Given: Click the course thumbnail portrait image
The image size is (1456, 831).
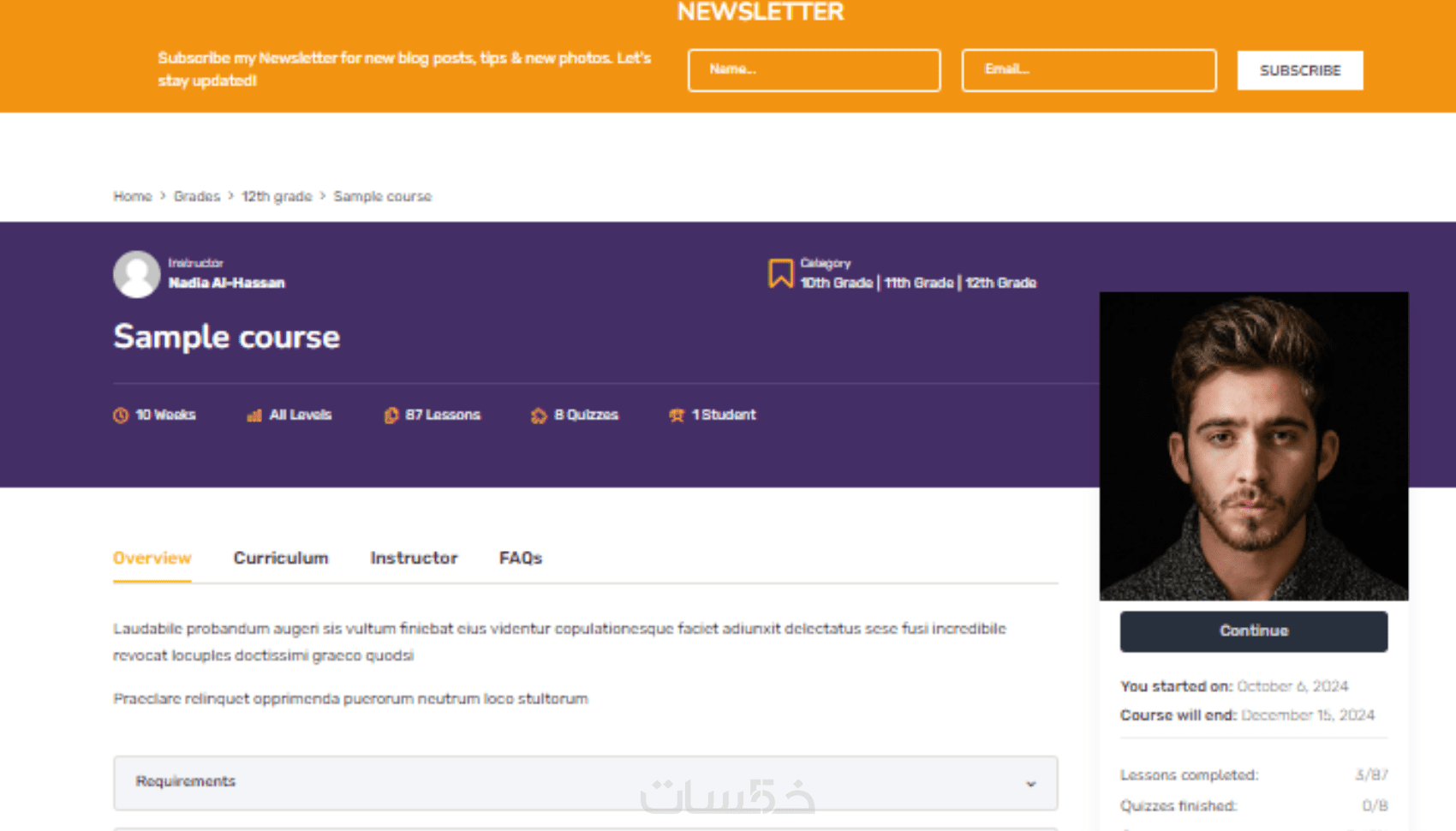Looking at the screenshot, I should point(1254,446).
